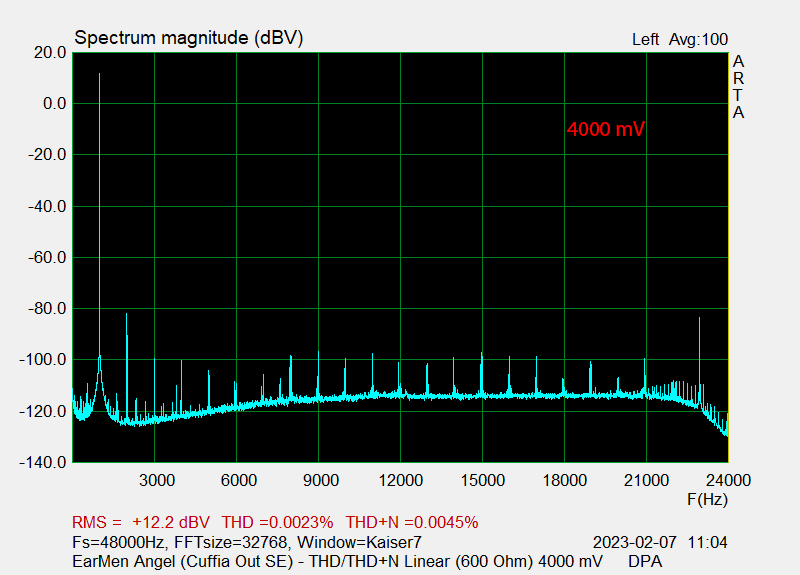Click the '24000' frequency axis label

click(x=728, y=480)
